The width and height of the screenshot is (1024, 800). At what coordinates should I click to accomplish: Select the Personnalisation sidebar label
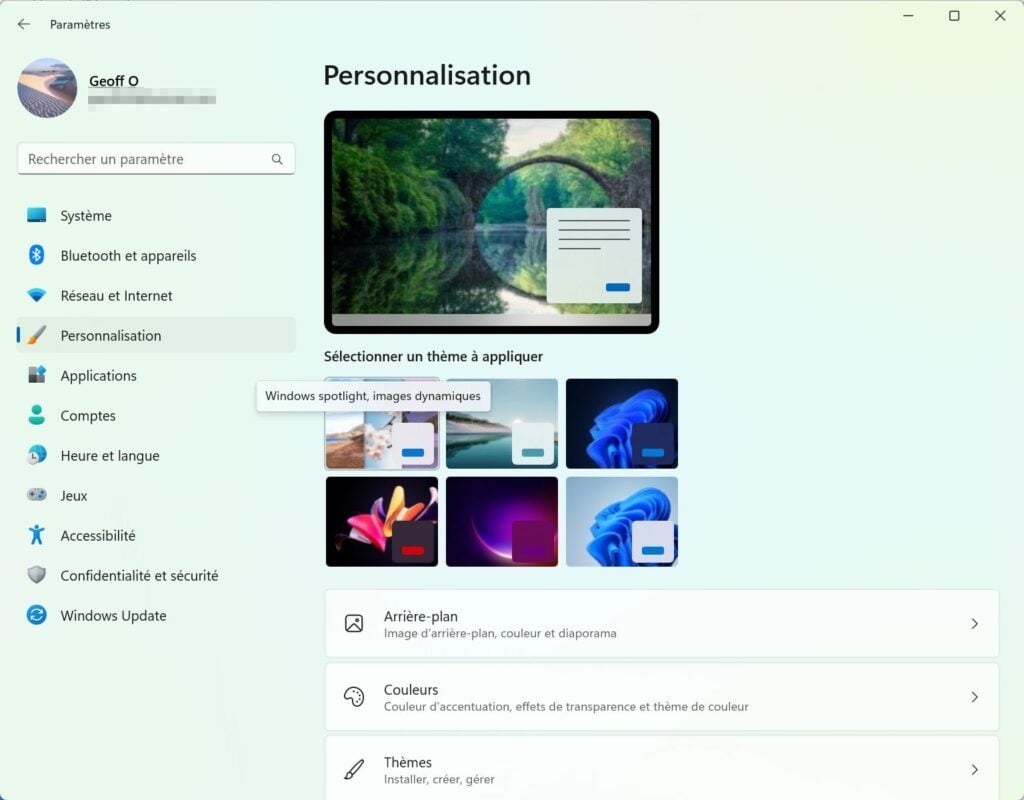click(110, 336)
